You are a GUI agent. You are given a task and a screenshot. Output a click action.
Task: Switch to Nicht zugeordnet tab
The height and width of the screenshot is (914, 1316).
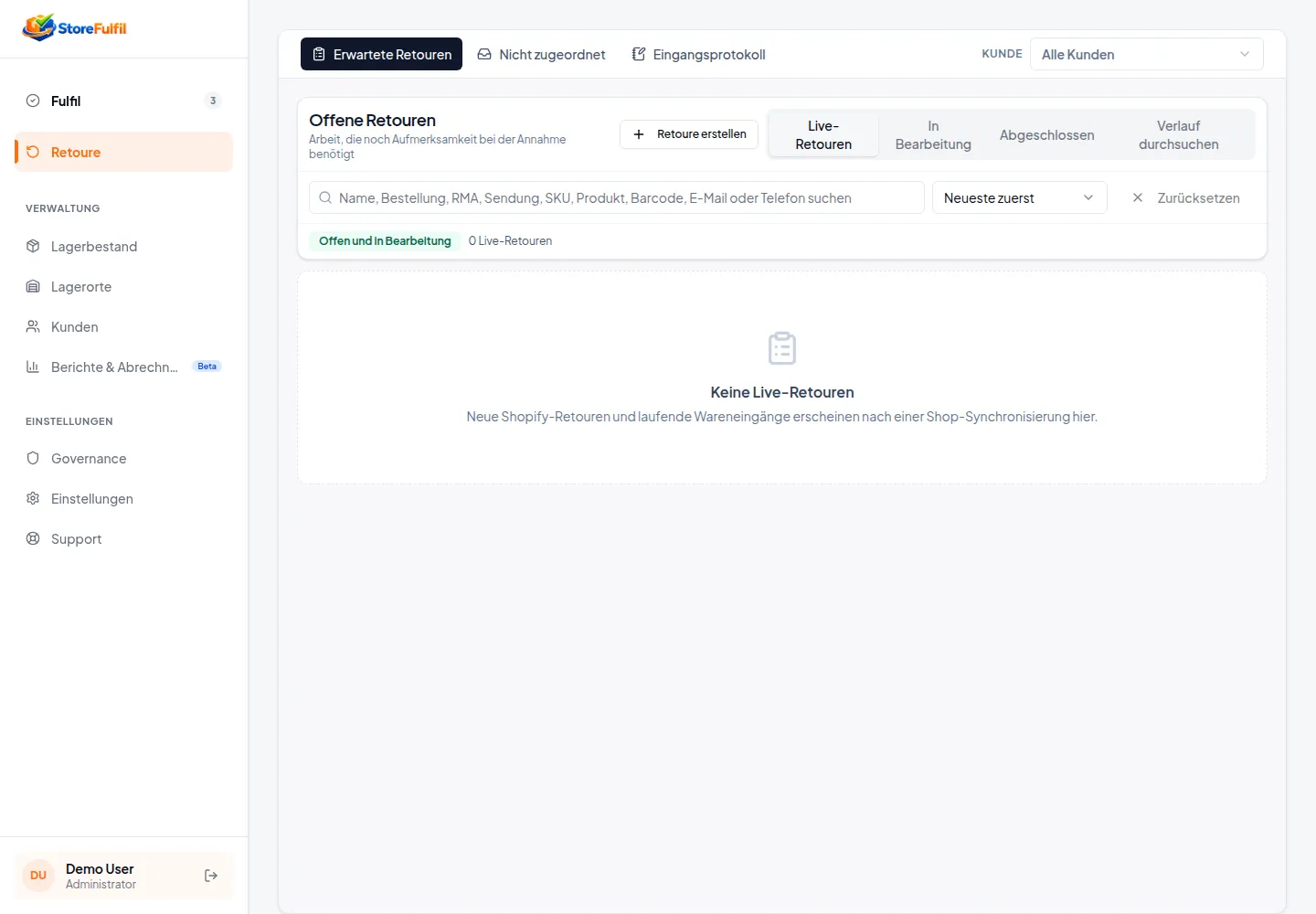pyautogui.click(x=541, y=54)
